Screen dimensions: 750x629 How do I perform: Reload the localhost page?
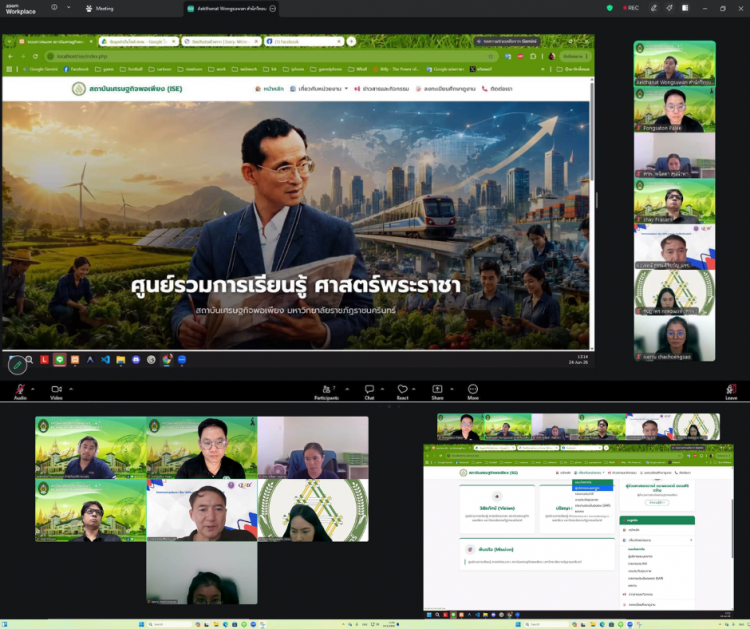coord(35,56)
